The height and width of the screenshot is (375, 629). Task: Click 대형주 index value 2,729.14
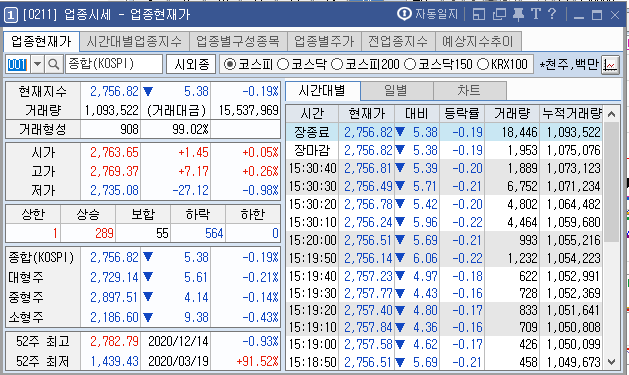(114, 277)
